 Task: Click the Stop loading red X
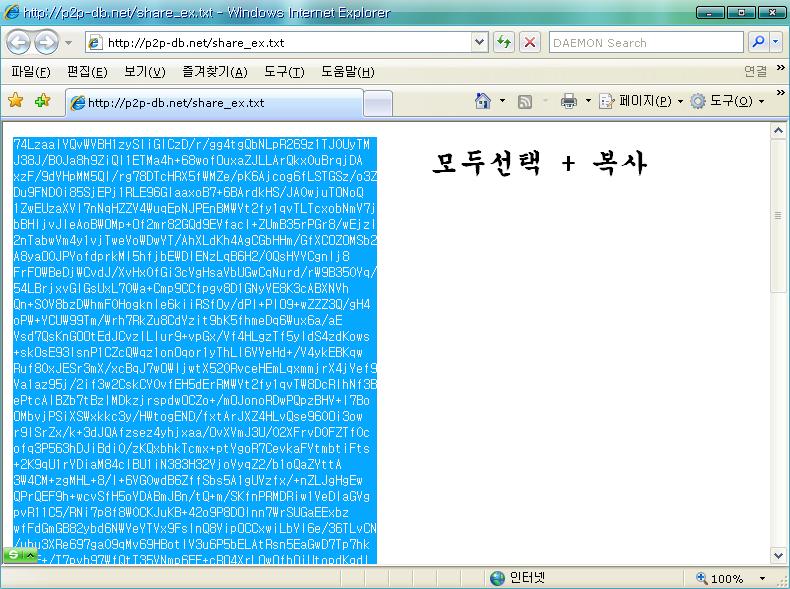[x=530, y=42]
